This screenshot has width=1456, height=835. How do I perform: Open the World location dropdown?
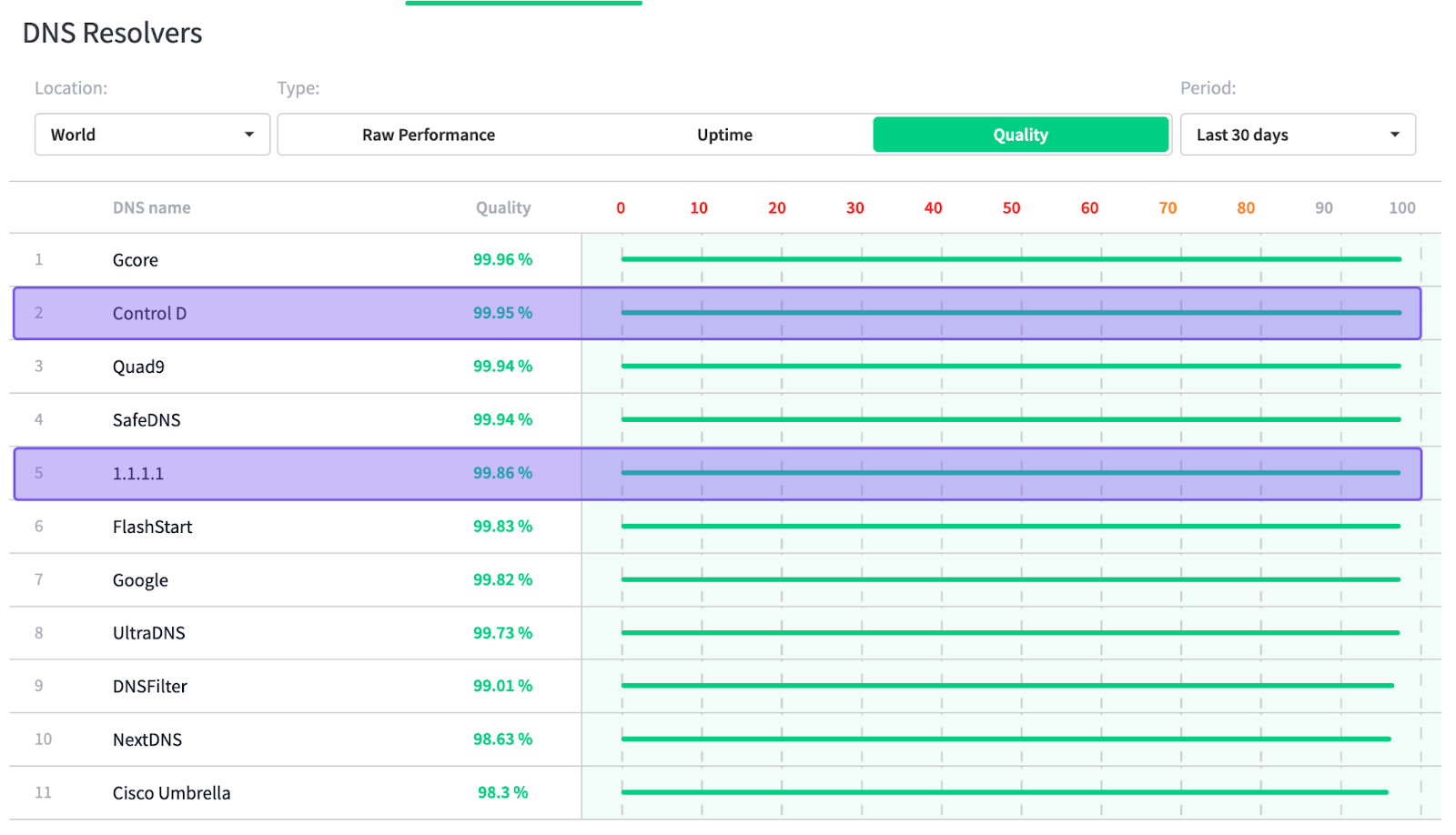(152, 135)
